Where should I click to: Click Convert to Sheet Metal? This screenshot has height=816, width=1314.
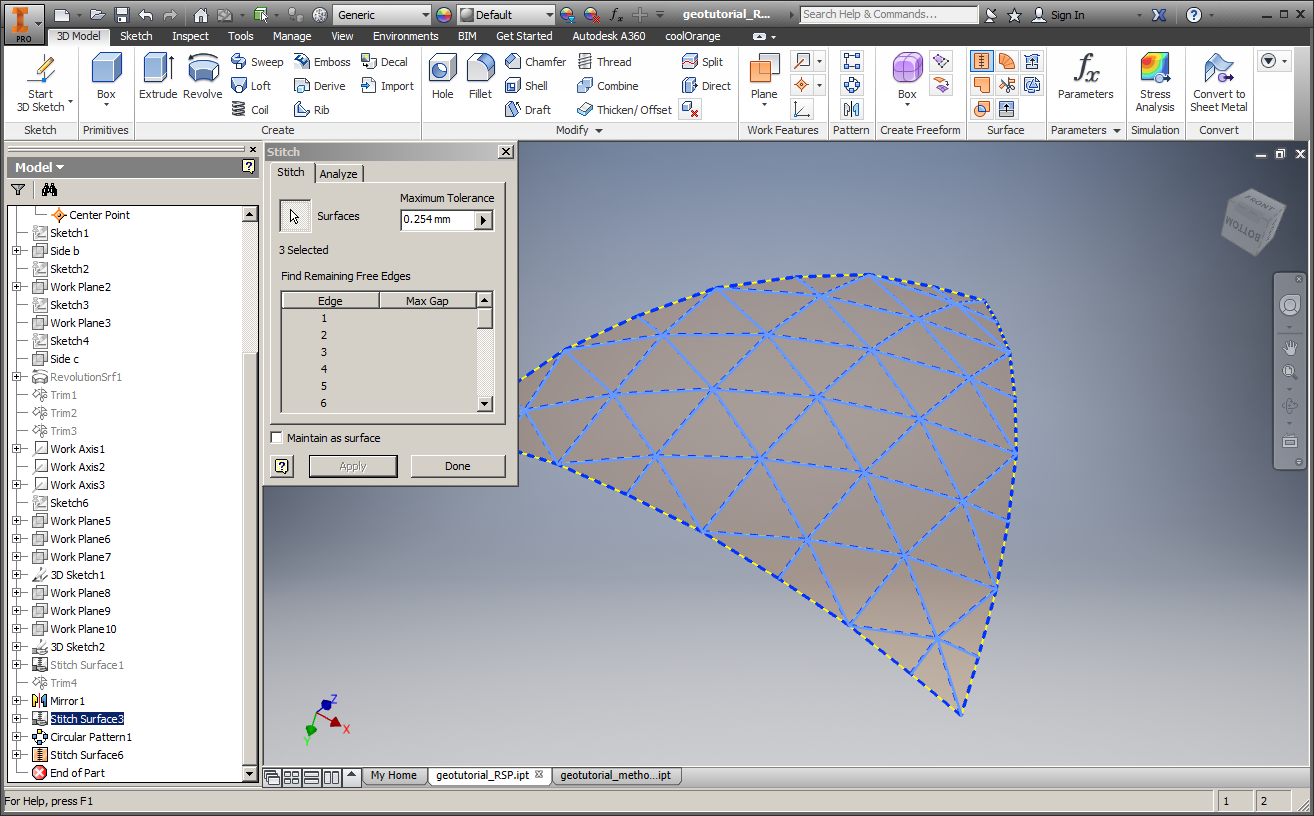[x=1219, y=82]
